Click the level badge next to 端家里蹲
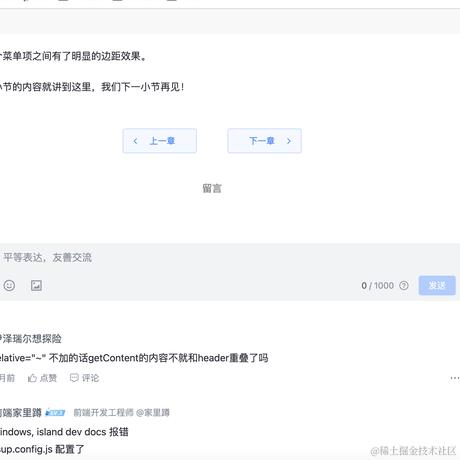460x460 pixels. [x=55, y=413]
